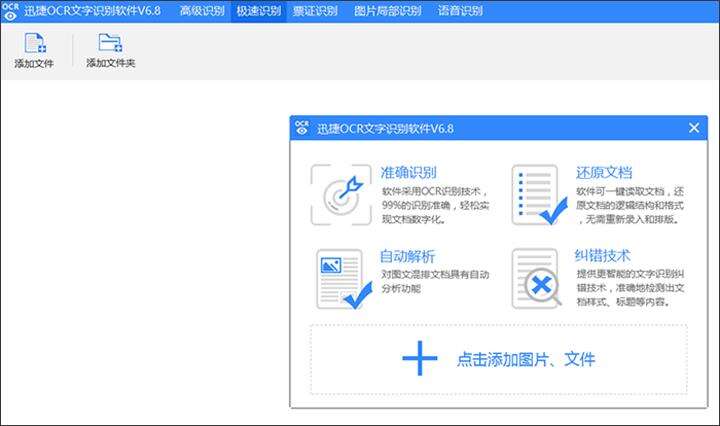
Task: Click 点击添加图片、文件 link
Action: click(526, 359)
